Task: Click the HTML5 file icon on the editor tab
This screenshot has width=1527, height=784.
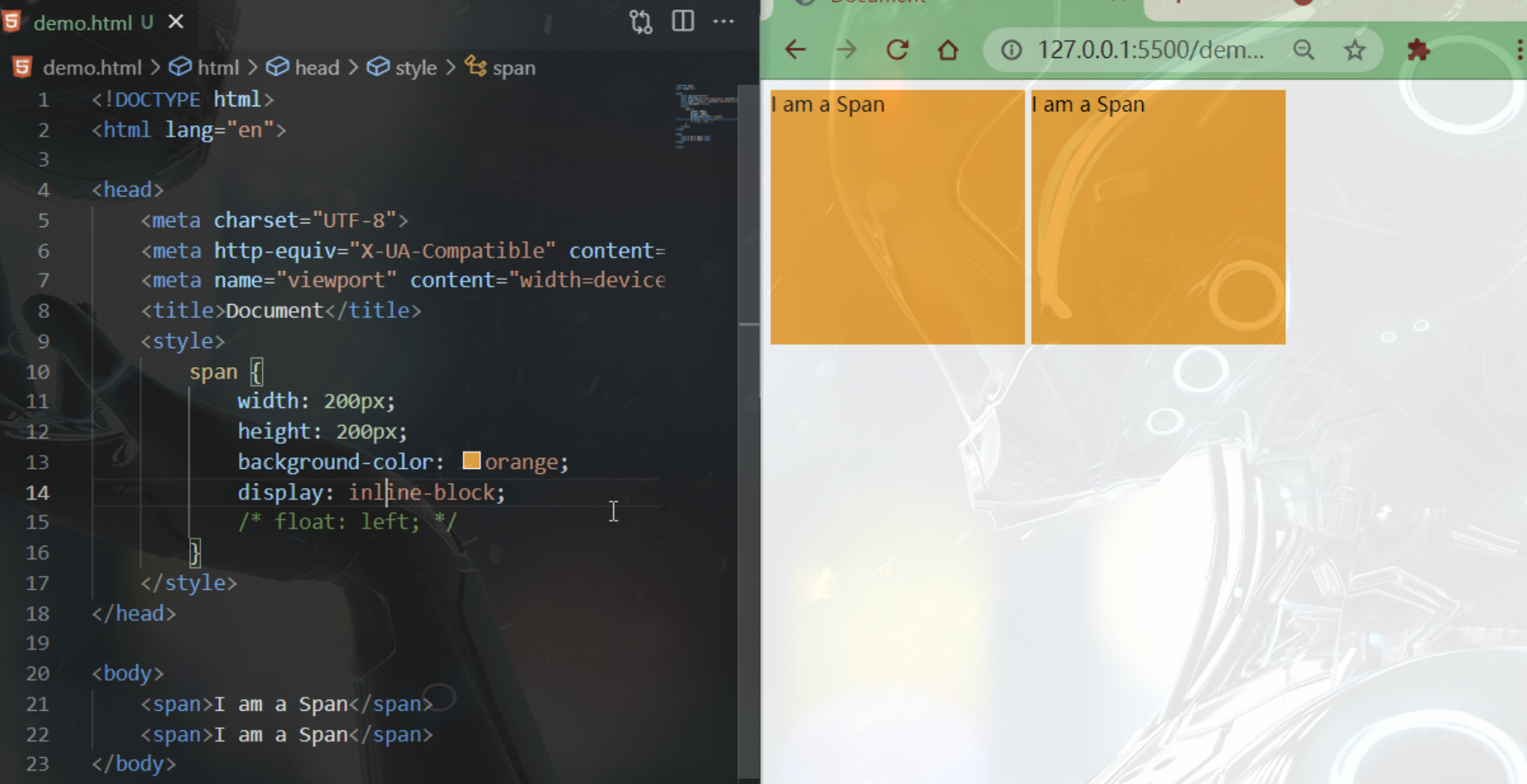Action: [x=12, y=21]
